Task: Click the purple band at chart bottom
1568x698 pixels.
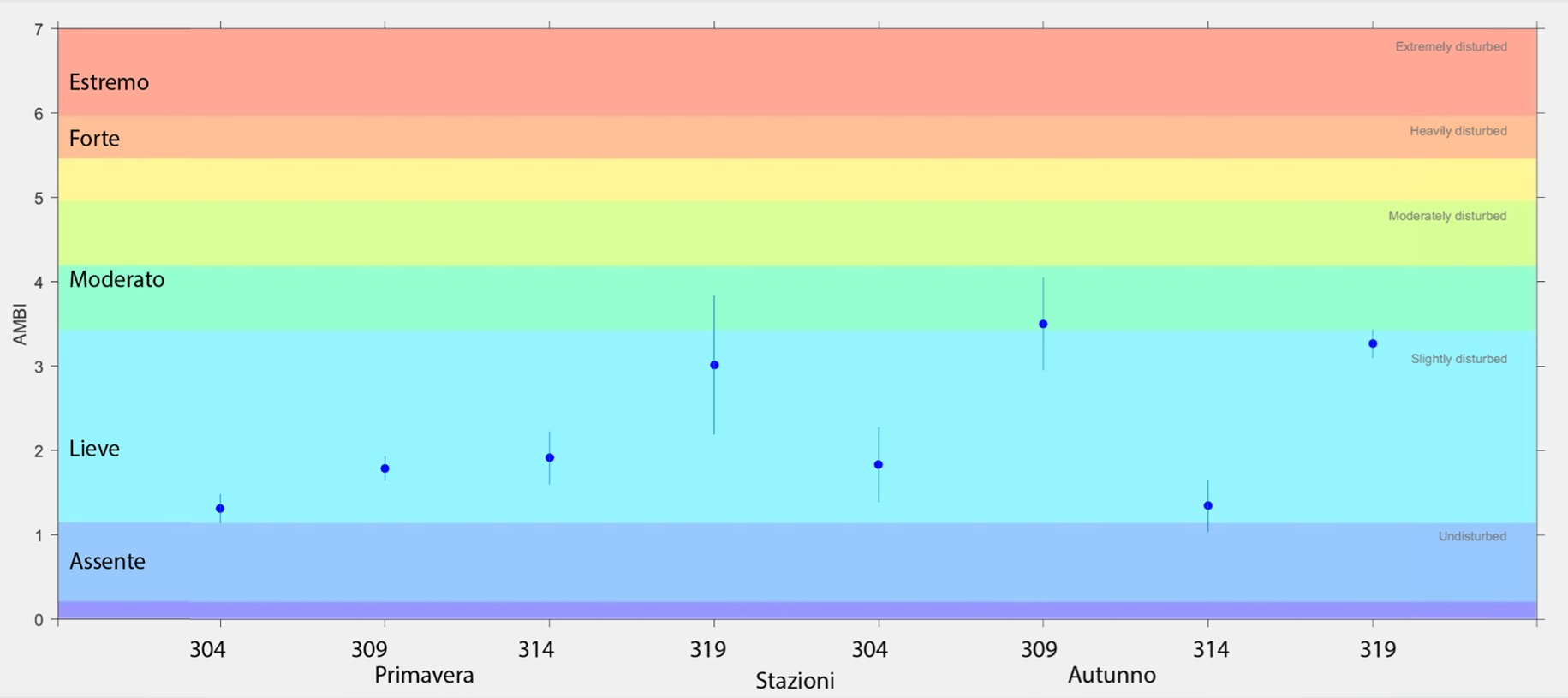Action: point(796,611)
